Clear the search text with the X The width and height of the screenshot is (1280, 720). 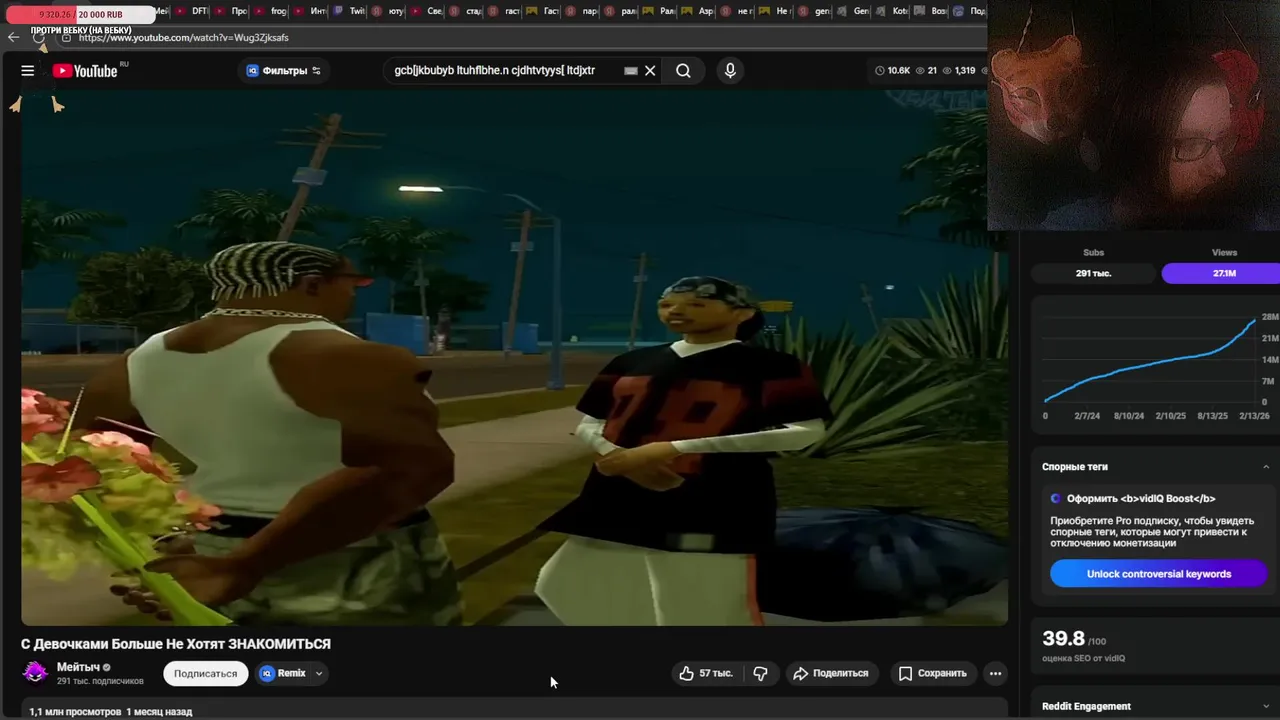point(650,71)
